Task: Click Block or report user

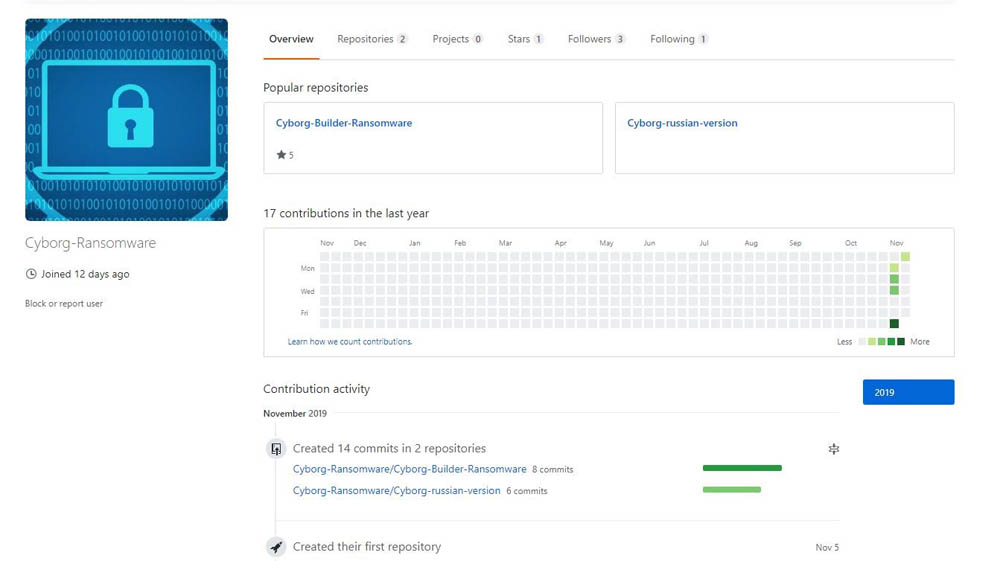Action: [64, 303]
